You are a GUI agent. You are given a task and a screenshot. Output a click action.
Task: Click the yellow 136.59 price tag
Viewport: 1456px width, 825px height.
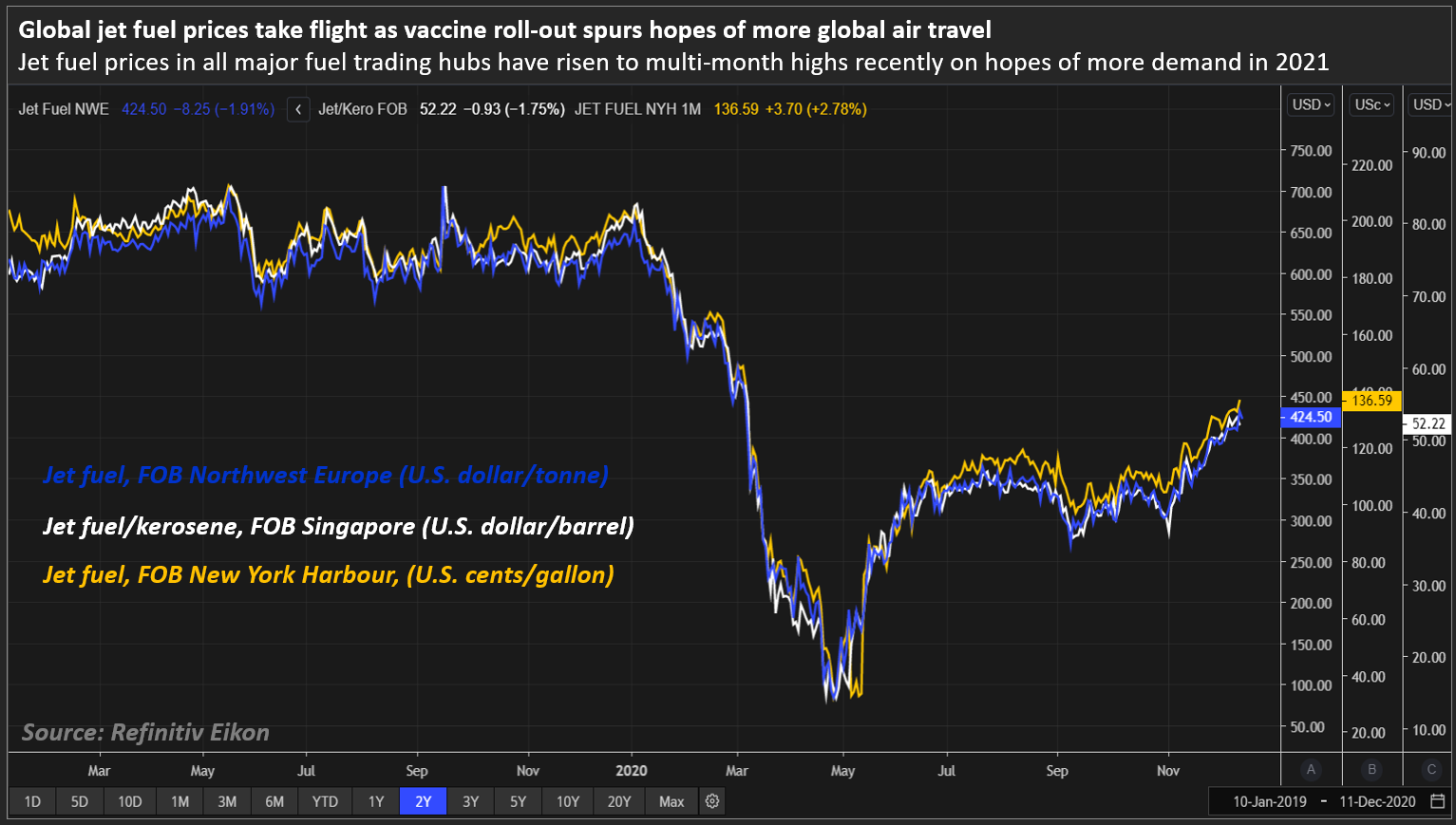(x=1371, y=401)
